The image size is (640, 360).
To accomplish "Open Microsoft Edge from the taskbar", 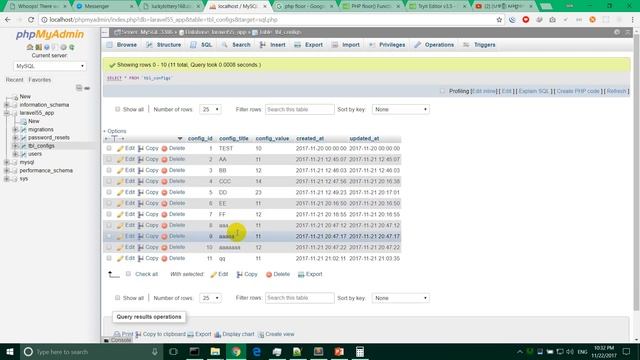I will (x=256, y=351).
